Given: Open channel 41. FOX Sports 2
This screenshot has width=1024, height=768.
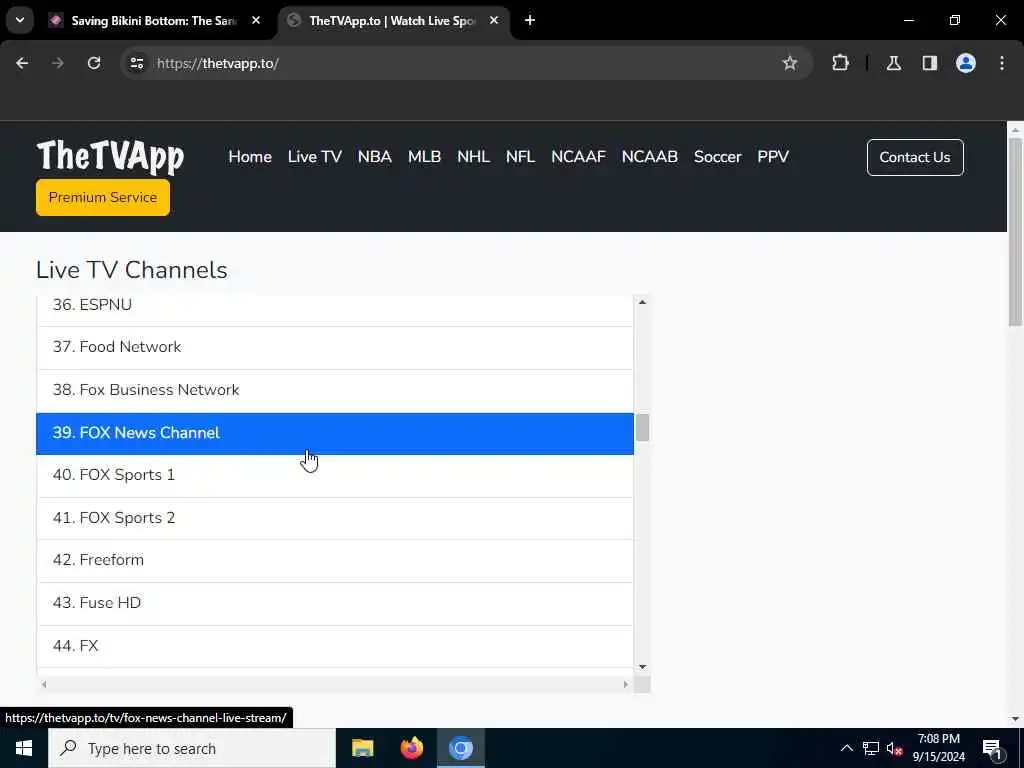Looking at the screenshot, I should [x=335, y=518].
